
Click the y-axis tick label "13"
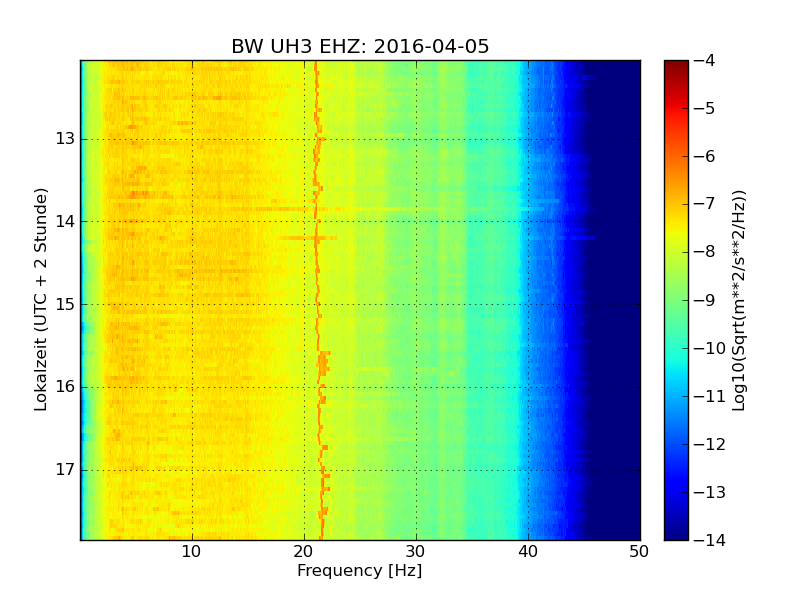[x=65, y=139]
